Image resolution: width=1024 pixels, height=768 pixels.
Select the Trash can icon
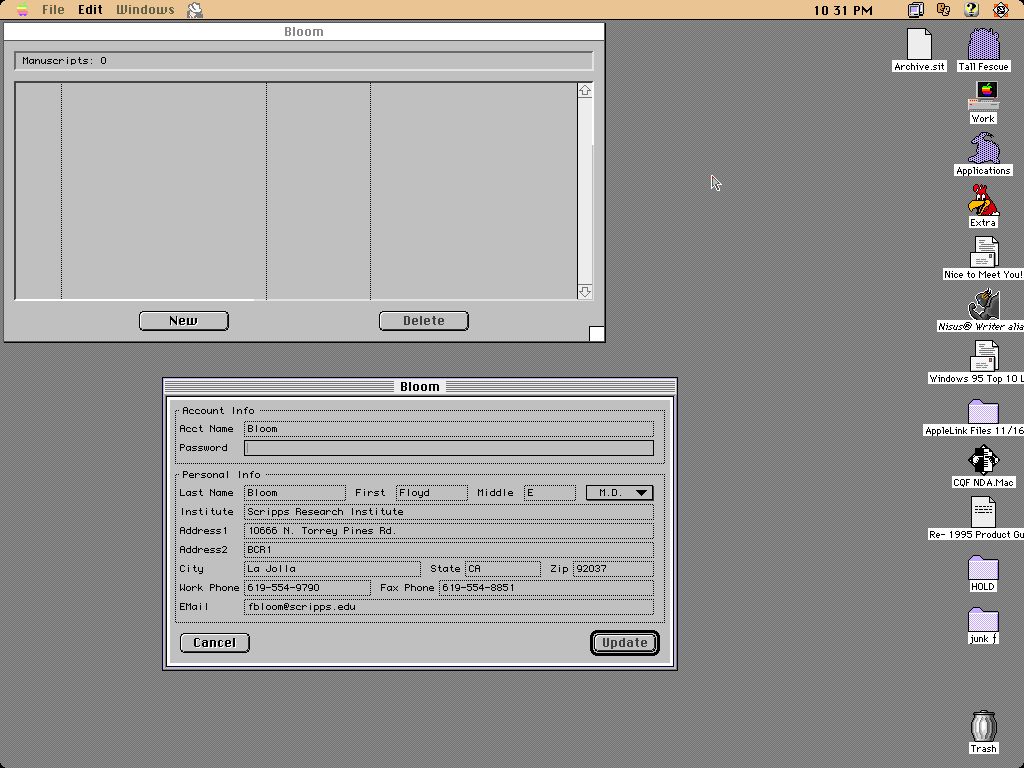click(x=983, y=726)
